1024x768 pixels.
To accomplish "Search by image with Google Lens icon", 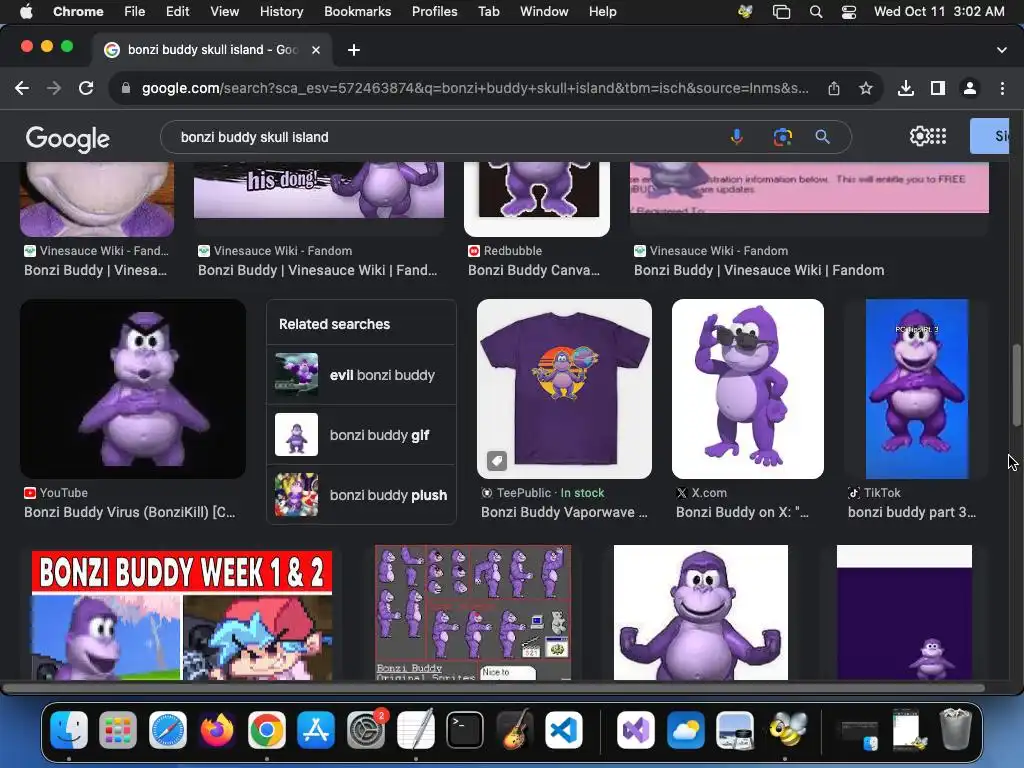I will point(782,136).
